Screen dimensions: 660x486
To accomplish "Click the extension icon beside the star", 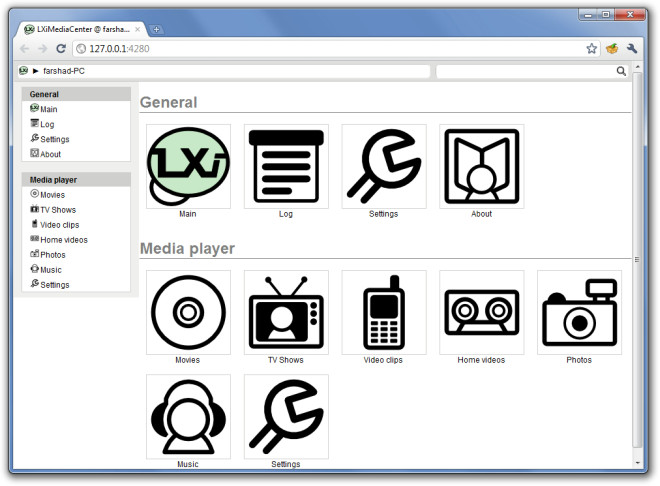I will (x=612, y=48).
